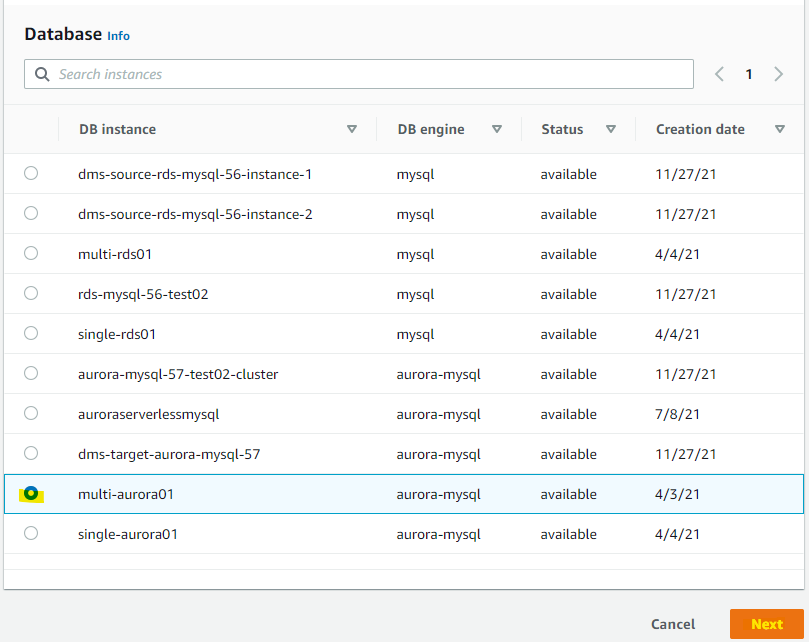809x642 pixels.
Task: Sort by DB instance column arrow
Action: [x=351, y=129]
